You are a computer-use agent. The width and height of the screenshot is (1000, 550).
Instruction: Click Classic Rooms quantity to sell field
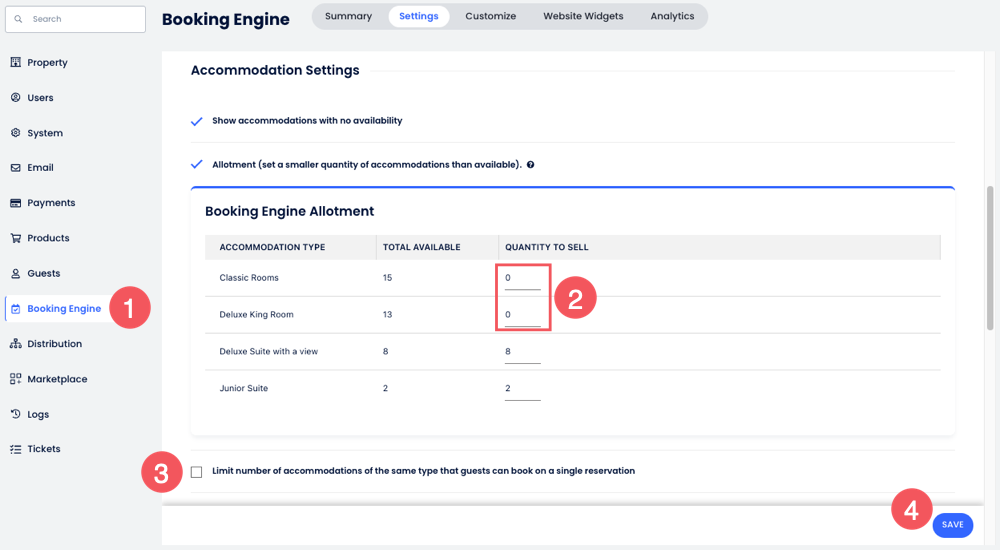tap(522, 278)
